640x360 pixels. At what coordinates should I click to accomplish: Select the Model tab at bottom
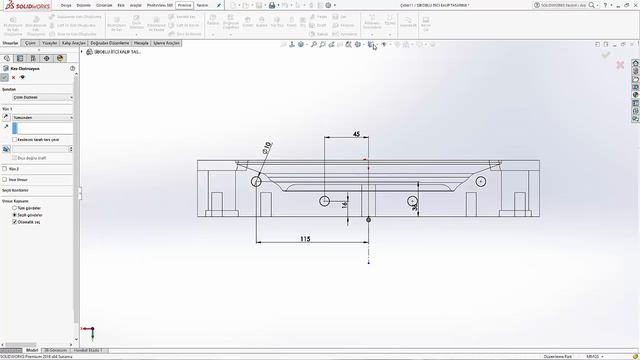coord(32,350)
